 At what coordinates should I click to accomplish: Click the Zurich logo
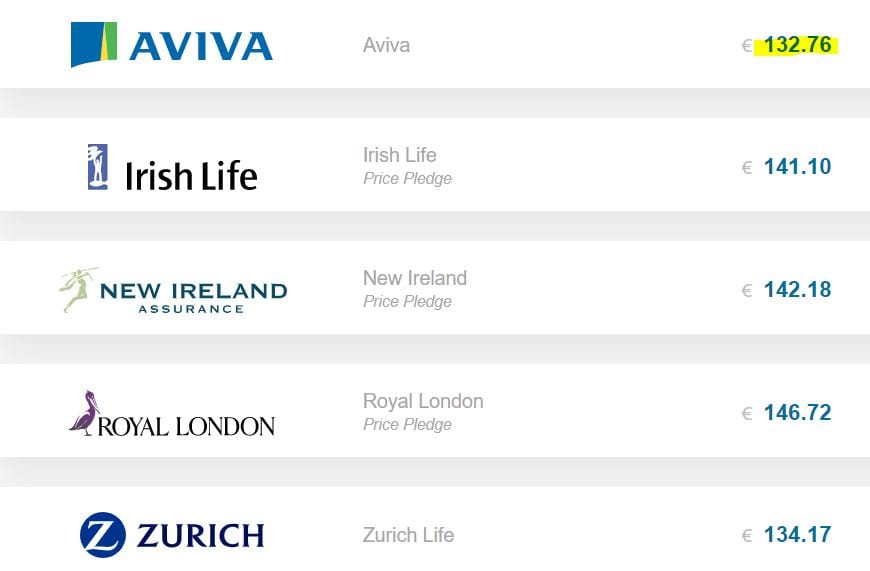[172, 535]
